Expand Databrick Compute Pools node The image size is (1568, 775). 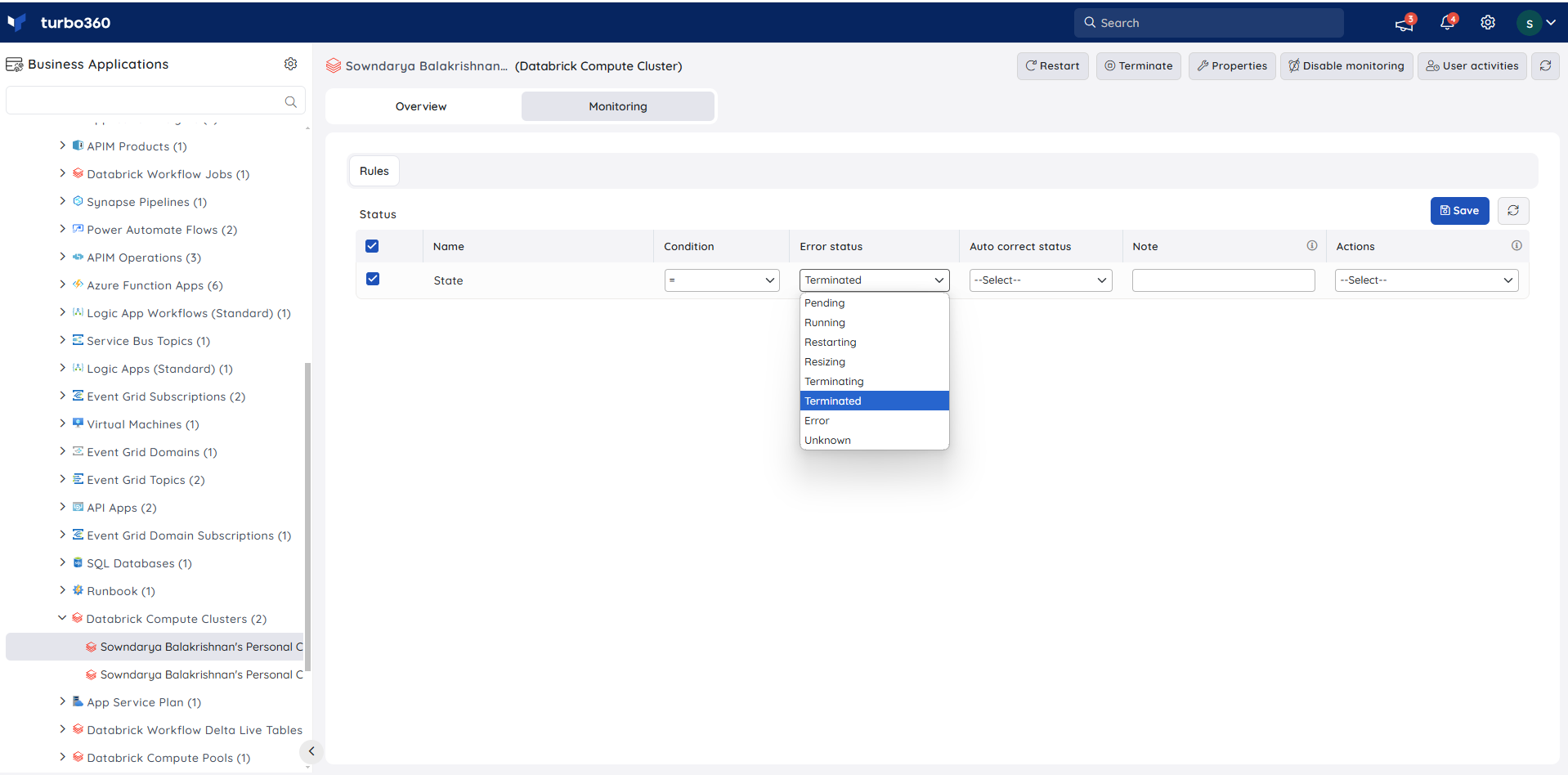[x=63, y=757]
